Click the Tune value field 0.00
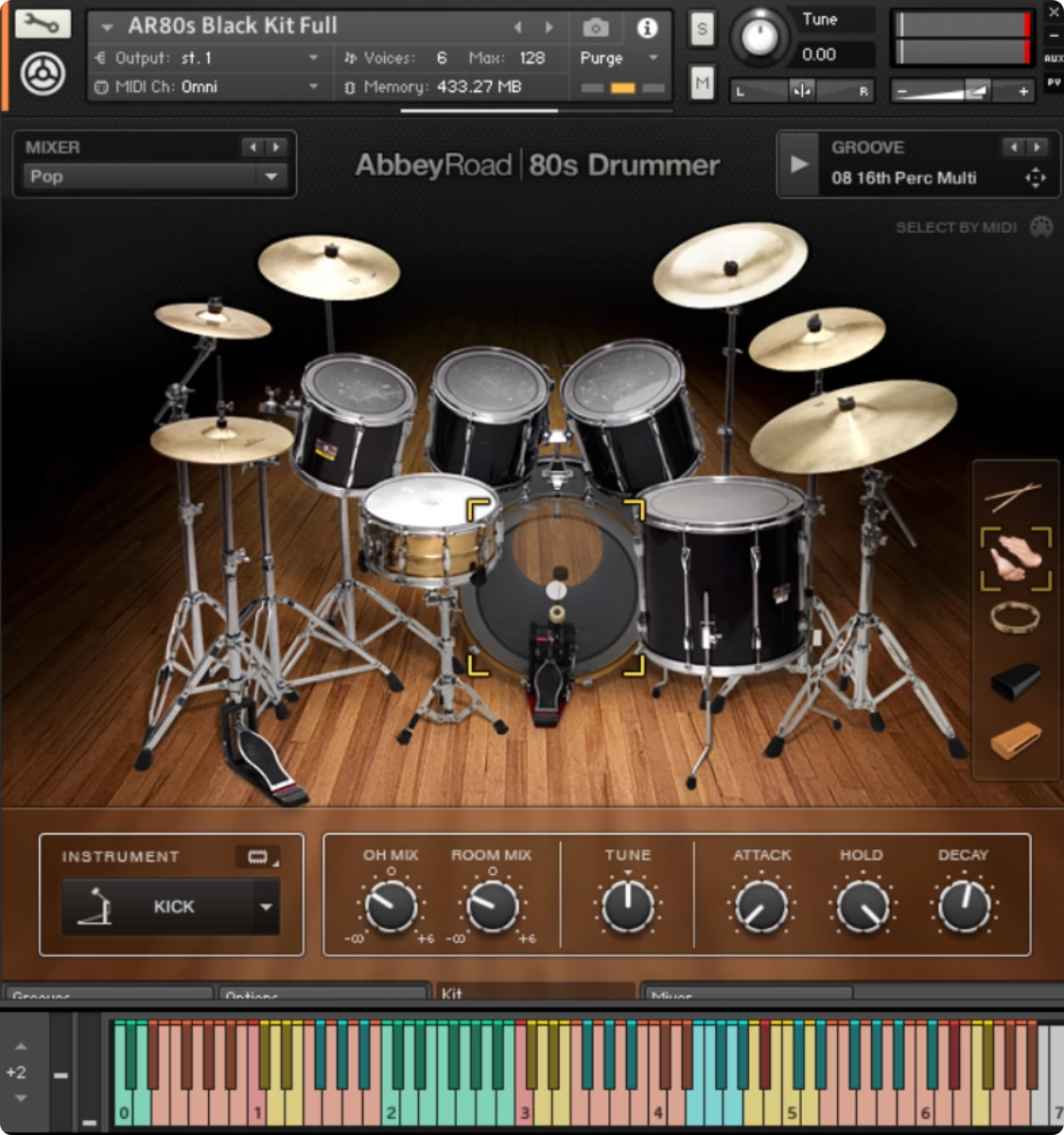Viewport: 1064px width, 1135px height. point(819,54)
